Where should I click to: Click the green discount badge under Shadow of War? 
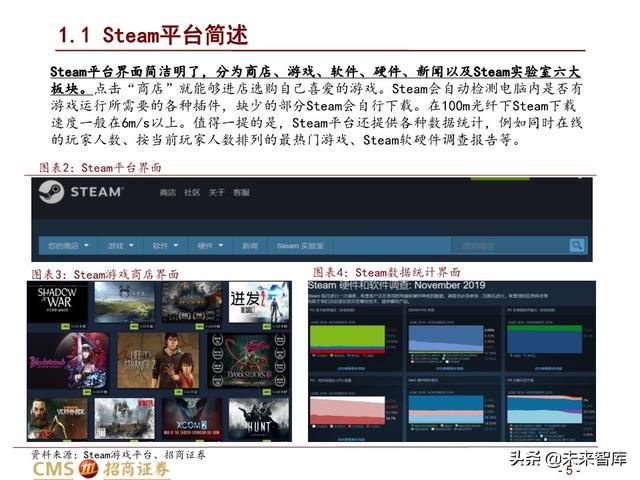coord(65,327)
